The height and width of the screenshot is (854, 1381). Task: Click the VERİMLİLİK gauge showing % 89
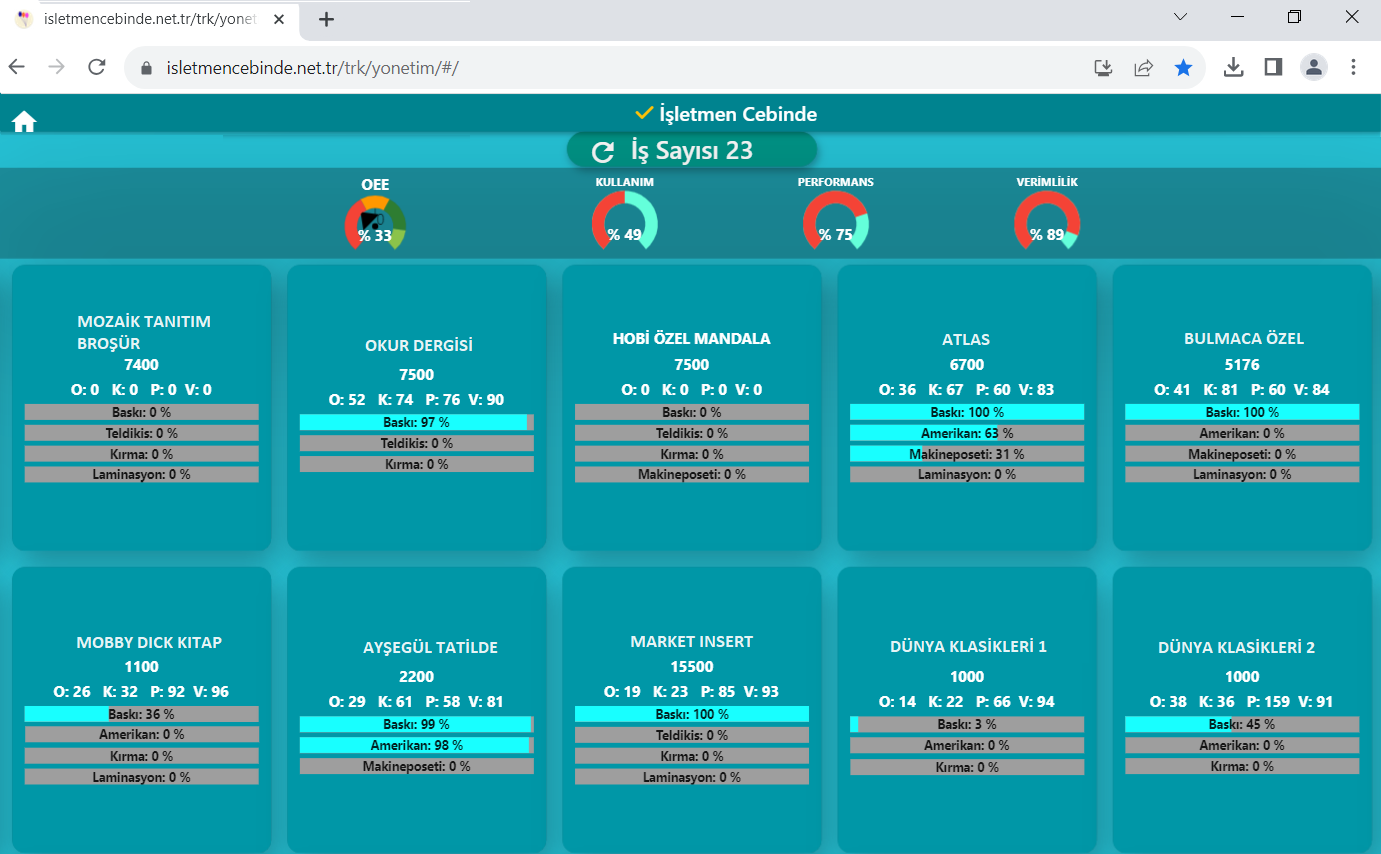(x=1046, y=221)
